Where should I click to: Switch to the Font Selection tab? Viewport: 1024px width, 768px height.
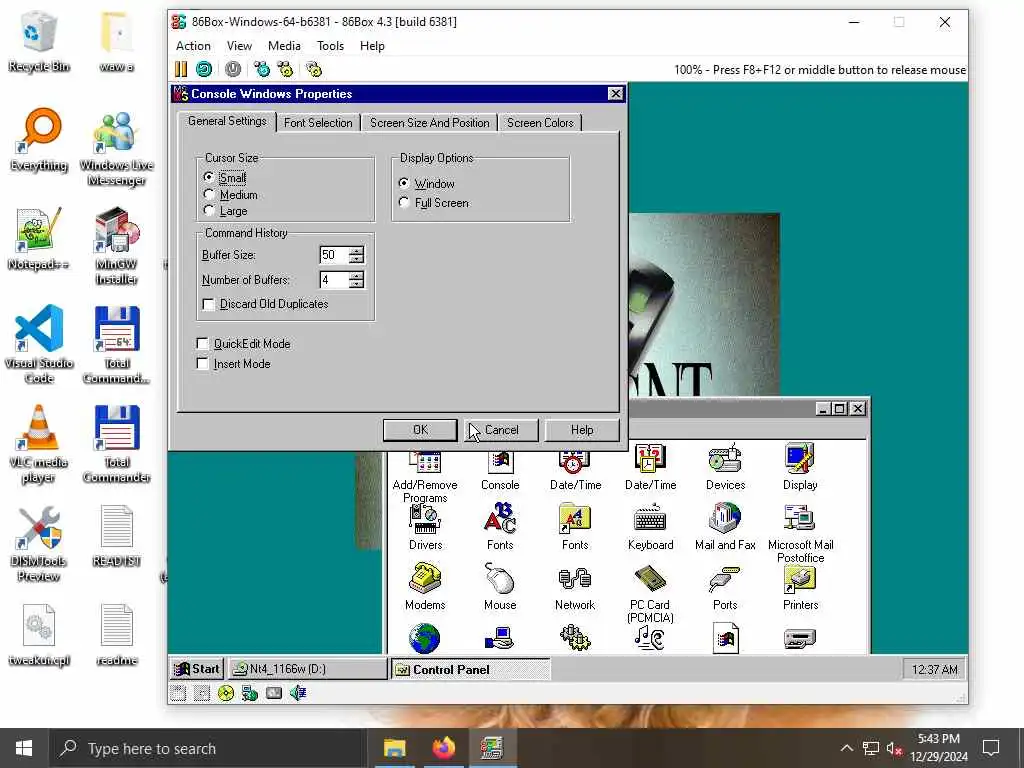coord(318,123)
